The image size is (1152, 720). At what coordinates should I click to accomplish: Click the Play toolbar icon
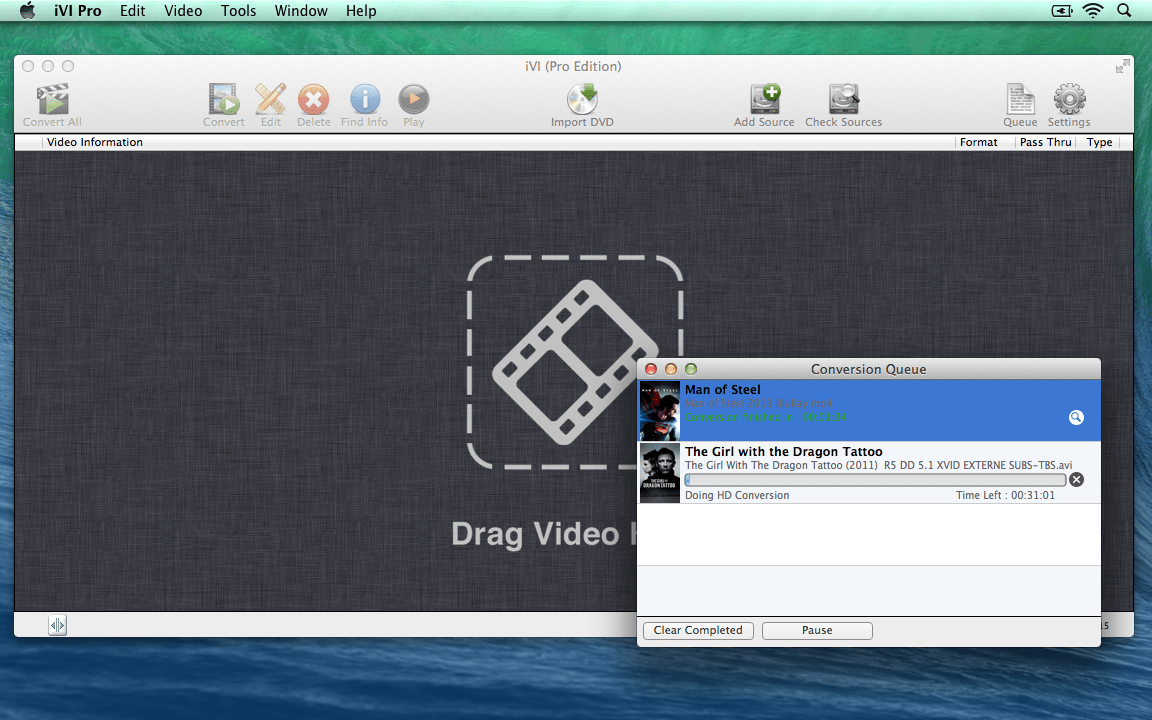coord(414,99)
